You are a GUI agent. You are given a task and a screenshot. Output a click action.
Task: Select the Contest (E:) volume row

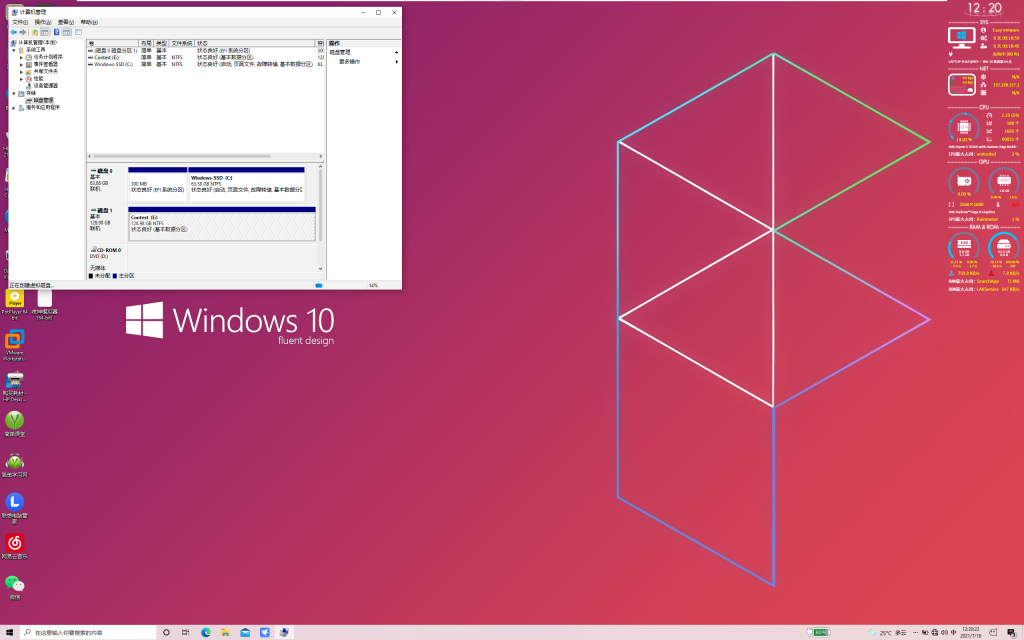tap(206, 57)
